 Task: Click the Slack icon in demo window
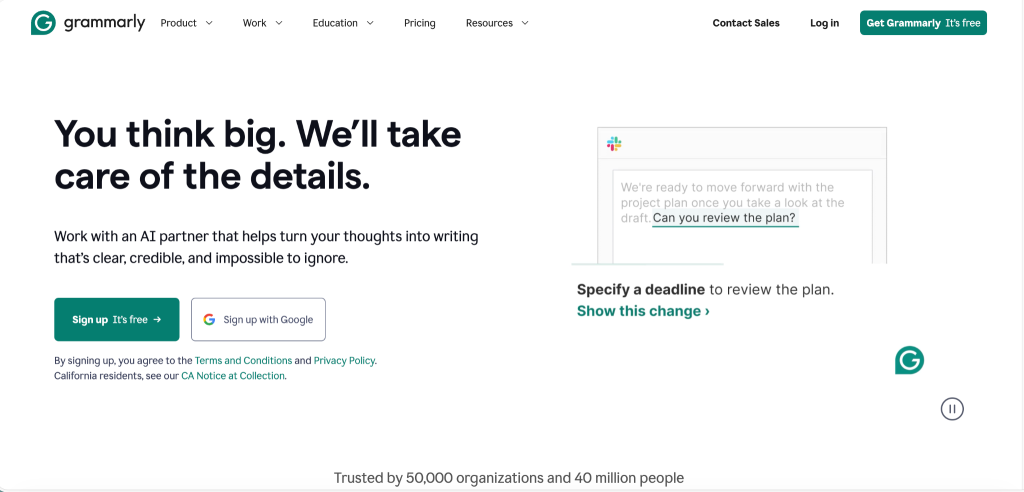coord(614,145)
